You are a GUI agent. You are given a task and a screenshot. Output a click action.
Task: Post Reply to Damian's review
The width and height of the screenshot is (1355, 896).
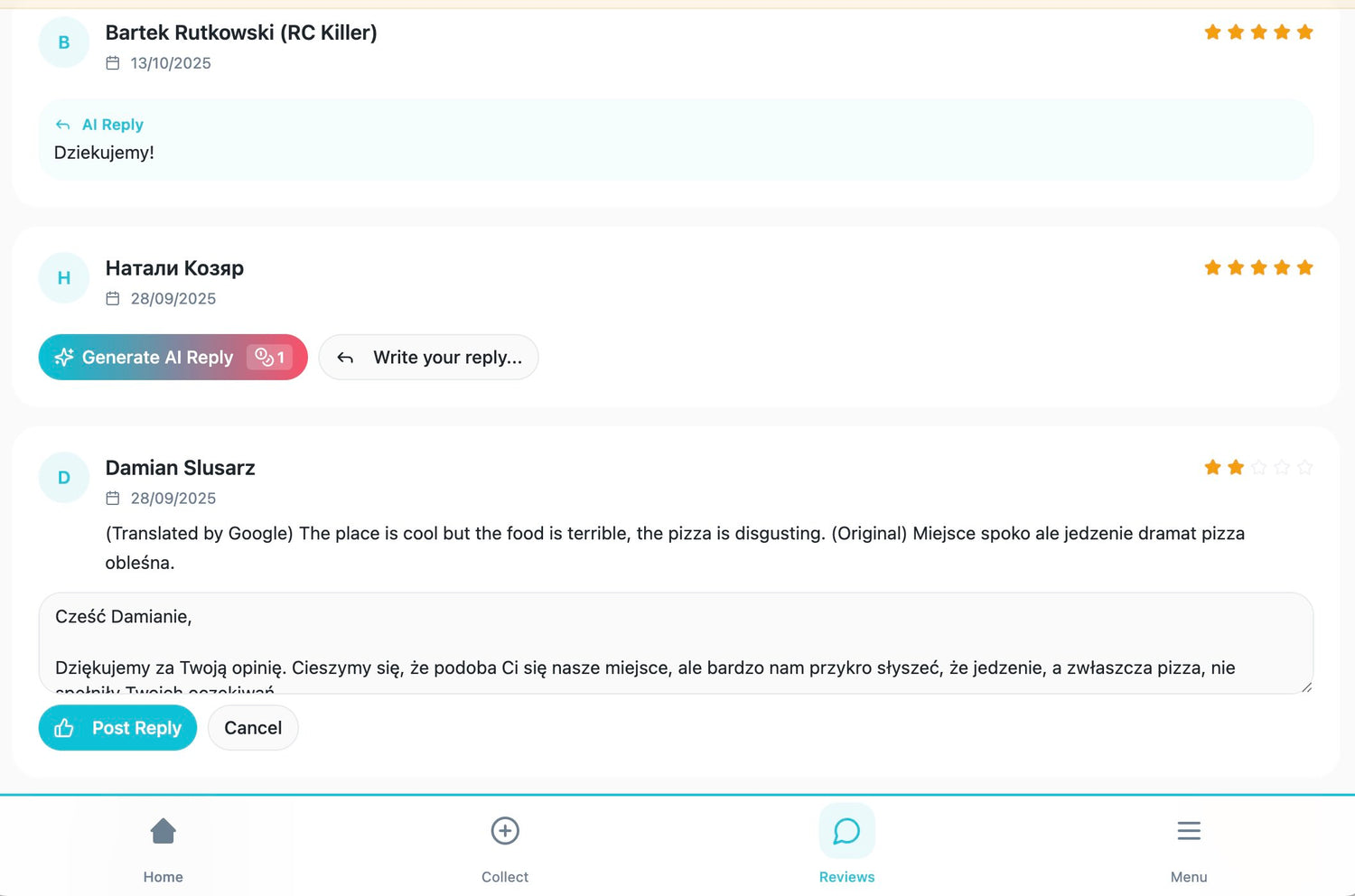[x=135, y=728]
